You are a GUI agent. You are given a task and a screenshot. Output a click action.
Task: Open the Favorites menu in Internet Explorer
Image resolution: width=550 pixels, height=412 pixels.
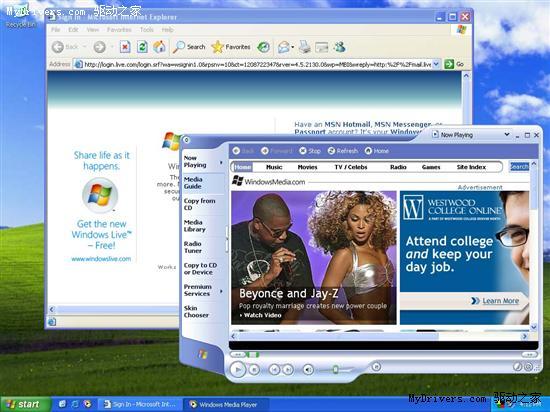tap(119, 30)
